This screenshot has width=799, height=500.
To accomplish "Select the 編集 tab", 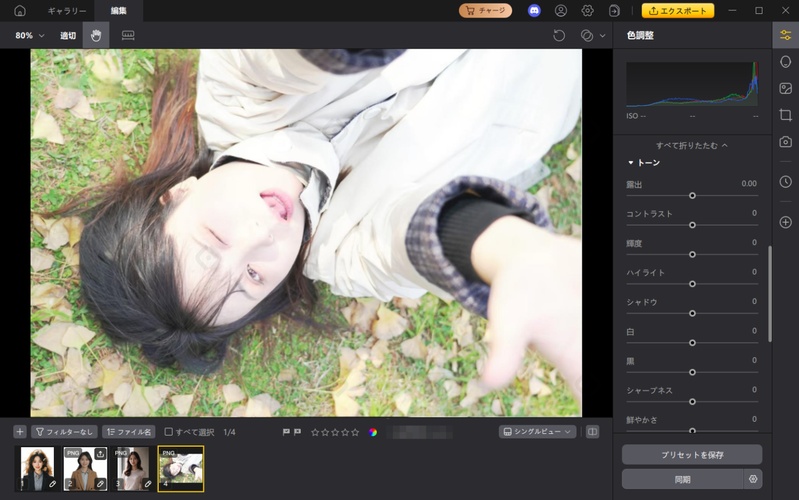I will pos(119,11).
